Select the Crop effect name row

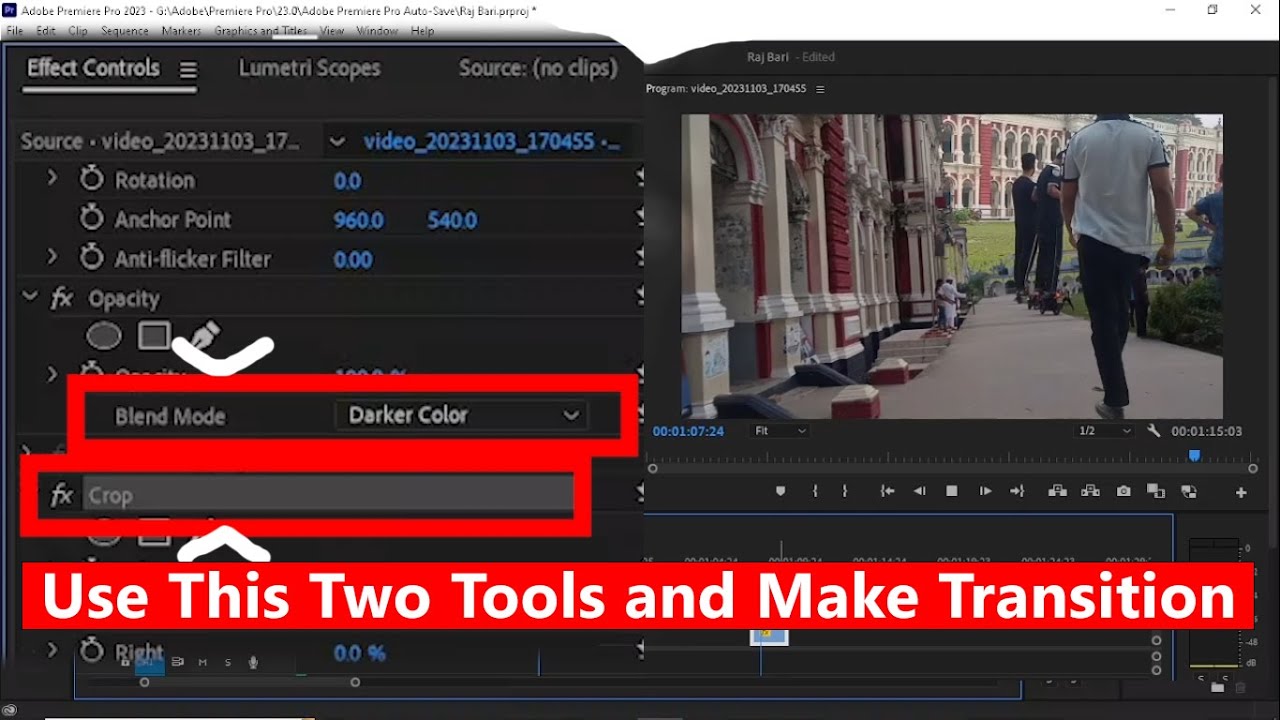[x=328, y=495]
